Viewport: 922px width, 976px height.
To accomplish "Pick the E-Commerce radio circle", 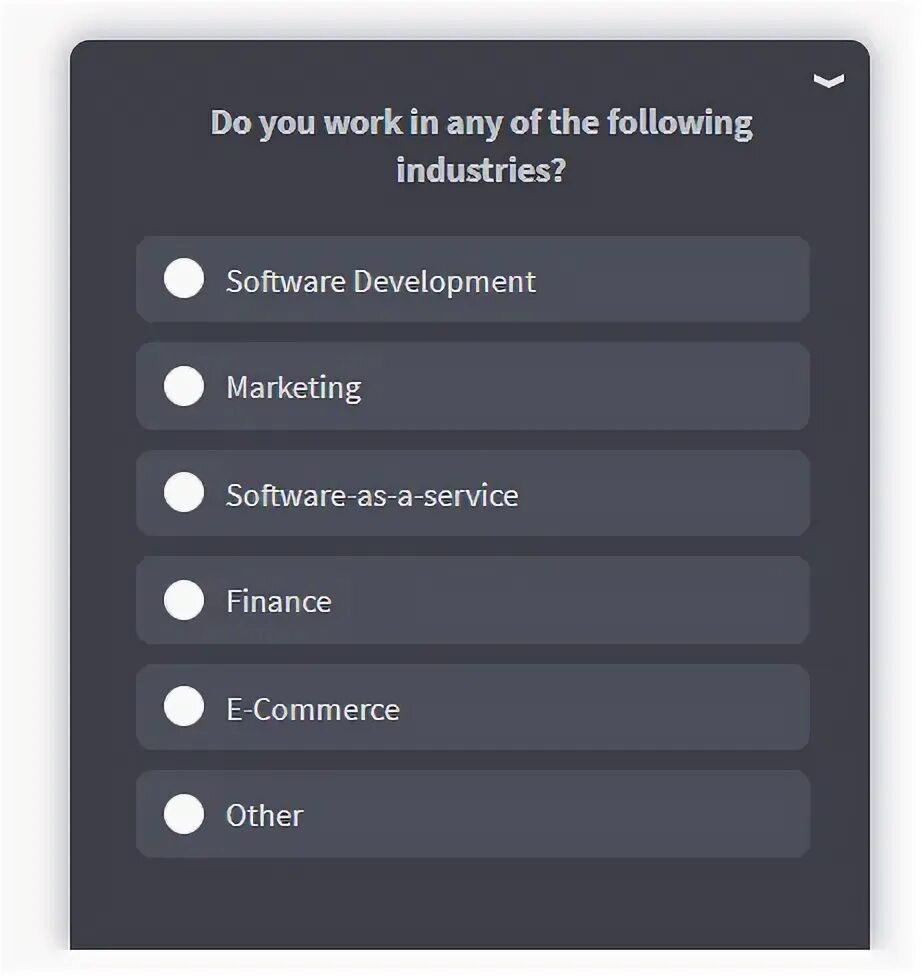I will pos(184,706).
